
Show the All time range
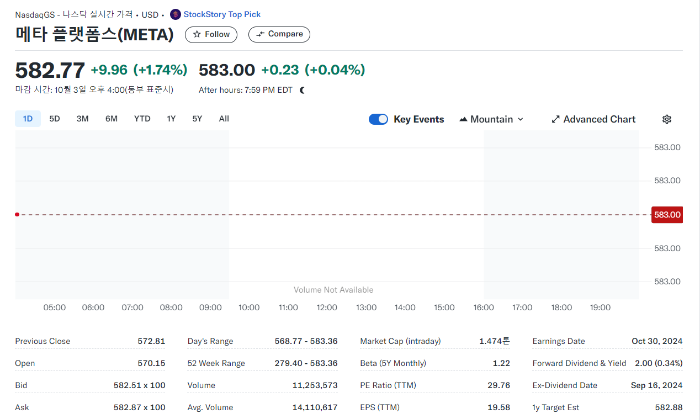pyautogui.click(x=224, y=119)
